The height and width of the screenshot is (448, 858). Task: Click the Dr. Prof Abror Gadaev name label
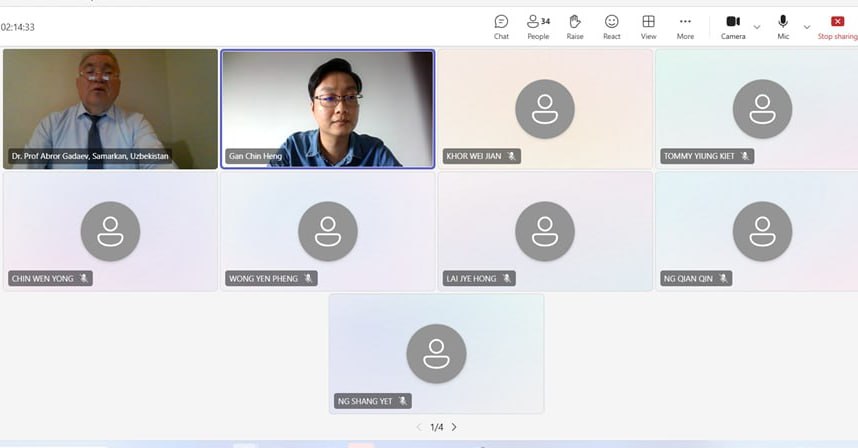90,156
